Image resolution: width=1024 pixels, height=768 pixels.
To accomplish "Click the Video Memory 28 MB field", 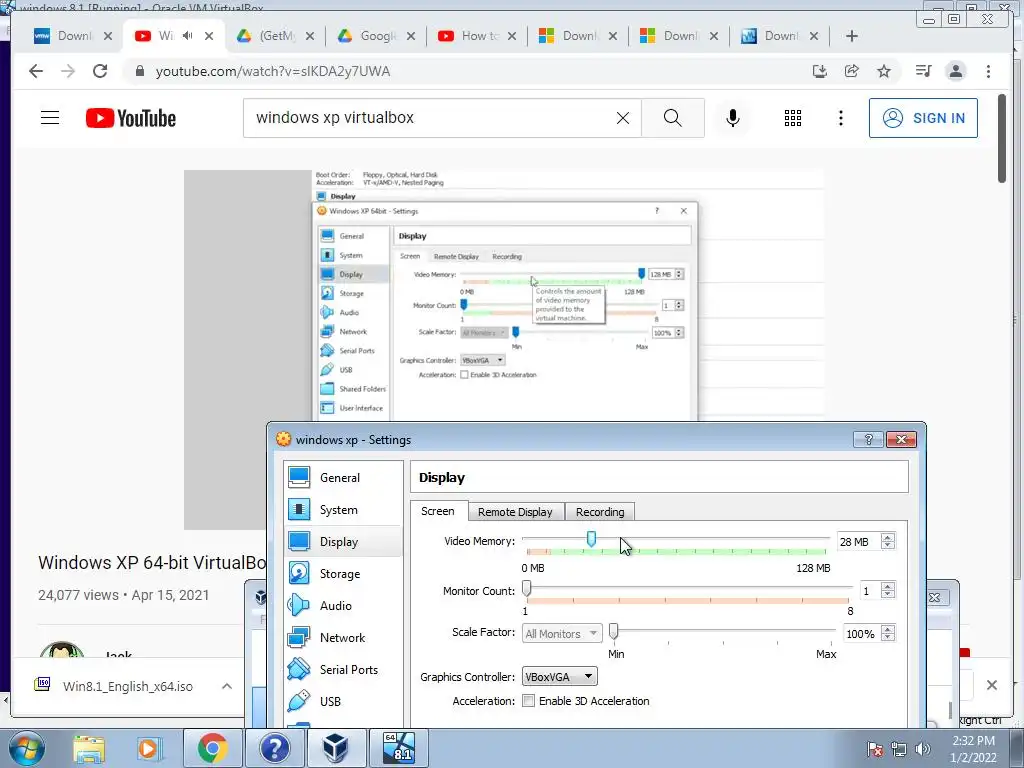I will pyautogui.click(x=858, y=541).
